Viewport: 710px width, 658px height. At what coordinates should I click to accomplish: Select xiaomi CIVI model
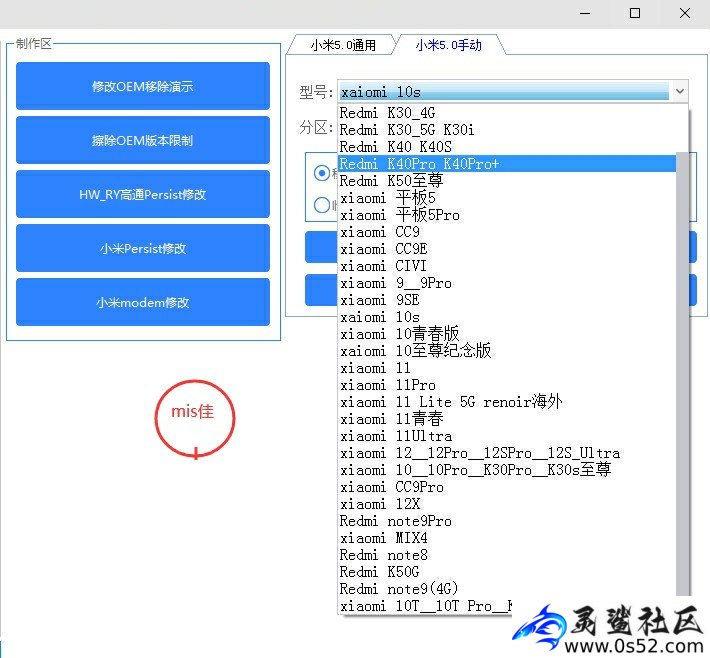(x=507, y=266)
